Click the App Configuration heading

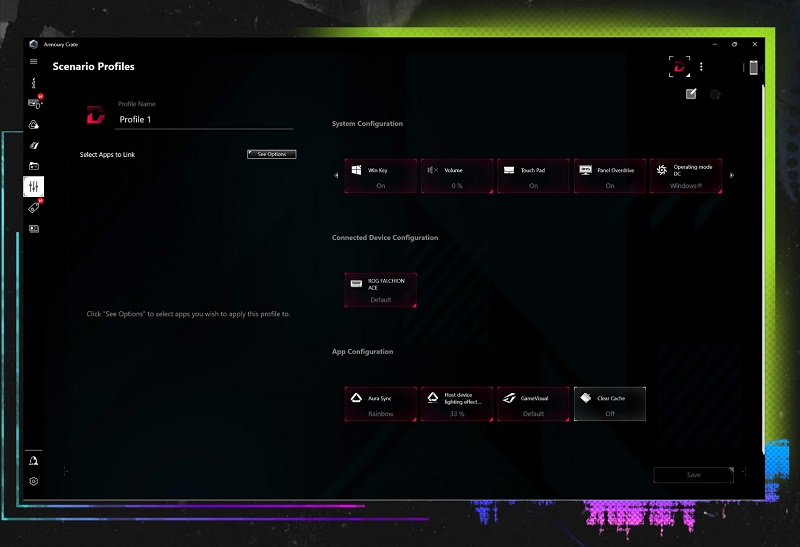362,352
